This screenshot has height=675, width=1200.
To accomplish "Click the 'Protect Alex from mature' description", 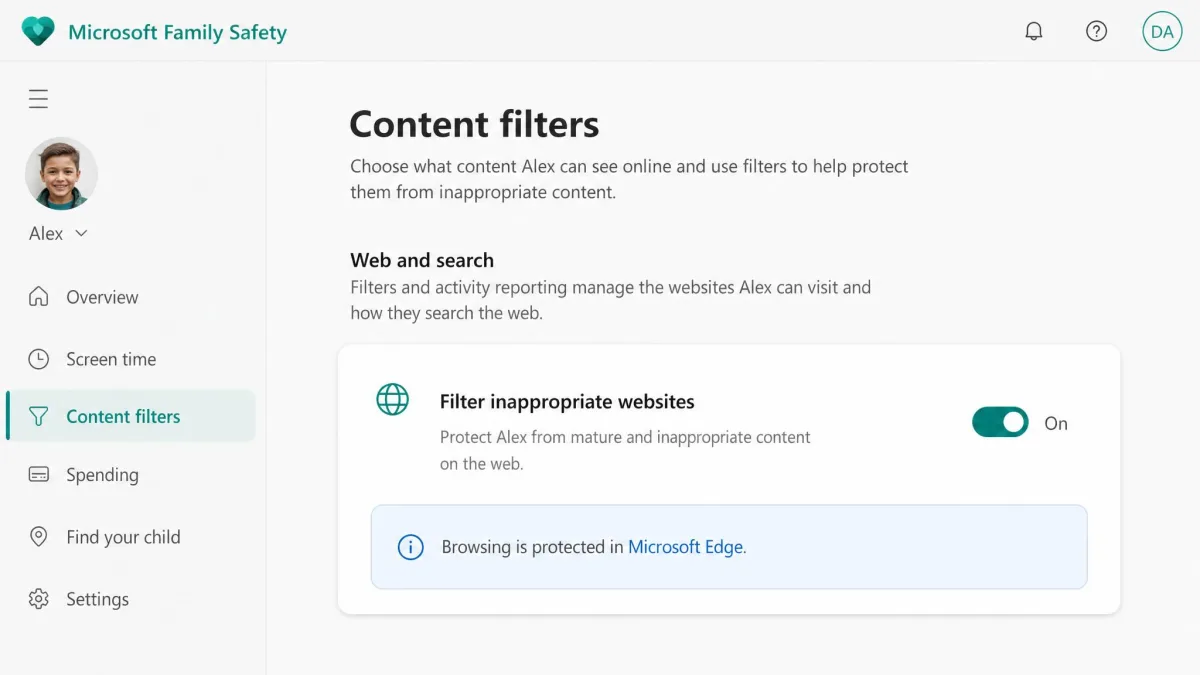I will click(x=625, y=450).
